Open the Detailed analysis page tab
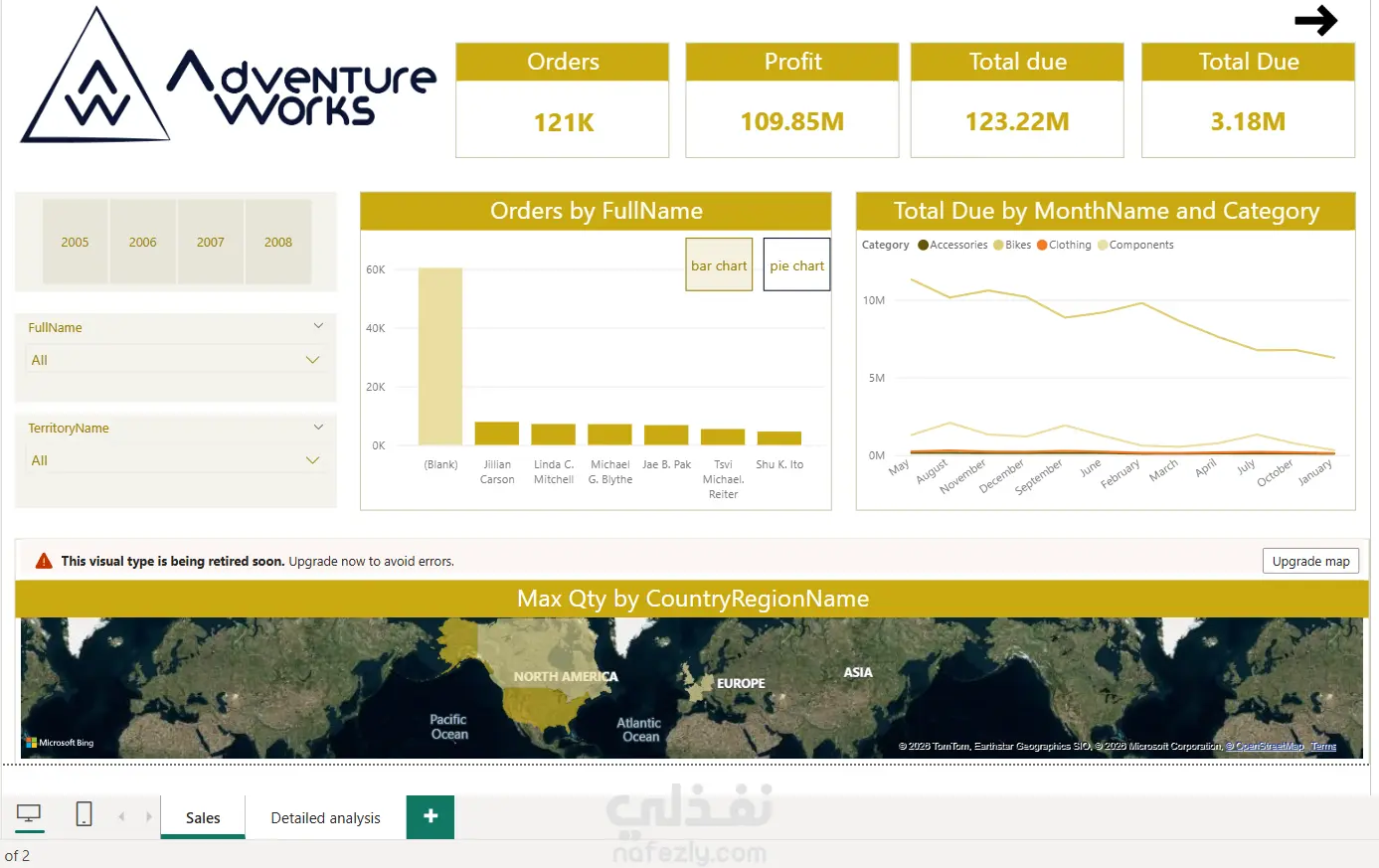The width and height of the screenshot is (1379, 868). [325, 817]
